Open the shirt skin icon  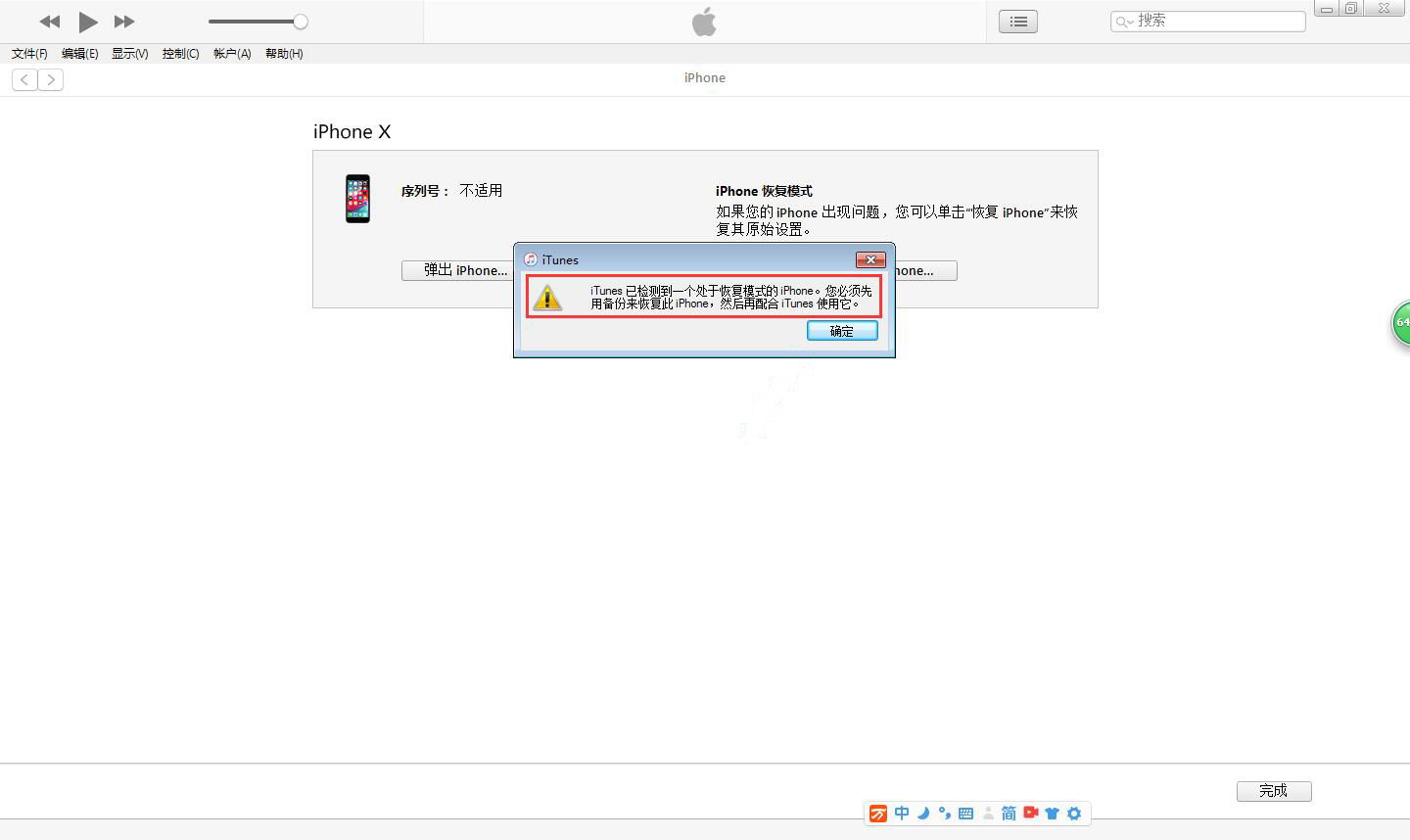[1053, 814]
